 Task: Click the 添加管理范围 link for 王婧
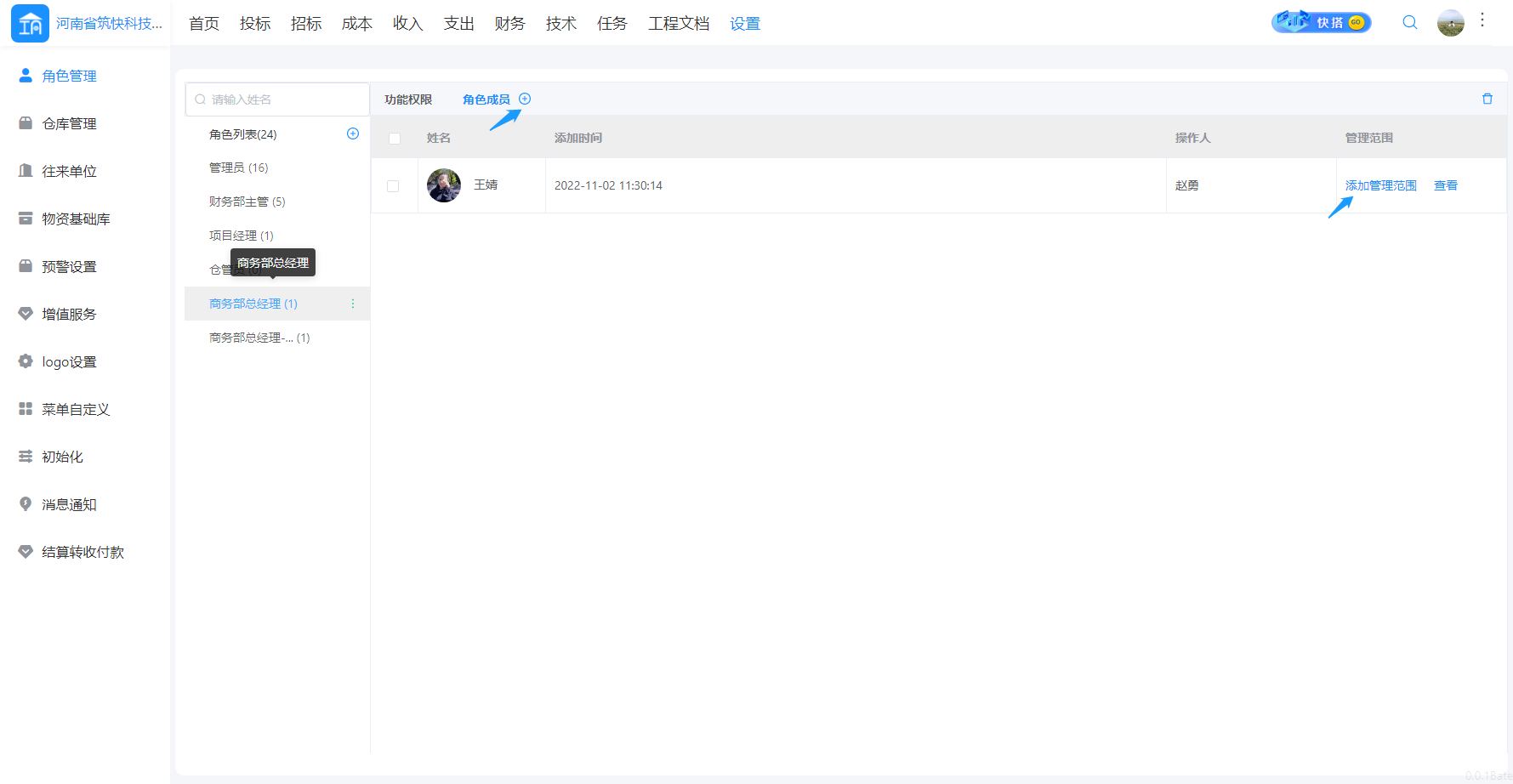coord(1380,185)
